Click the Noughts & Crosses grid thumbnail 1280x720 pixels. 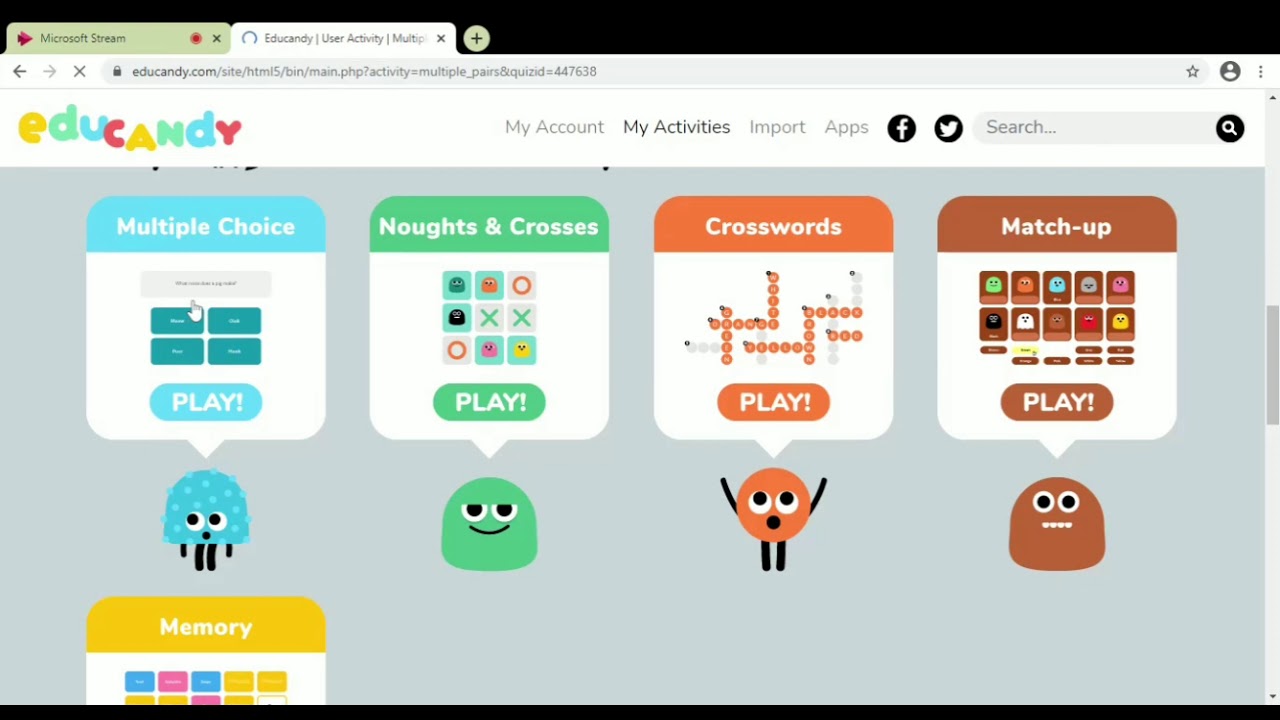point(489,318)
